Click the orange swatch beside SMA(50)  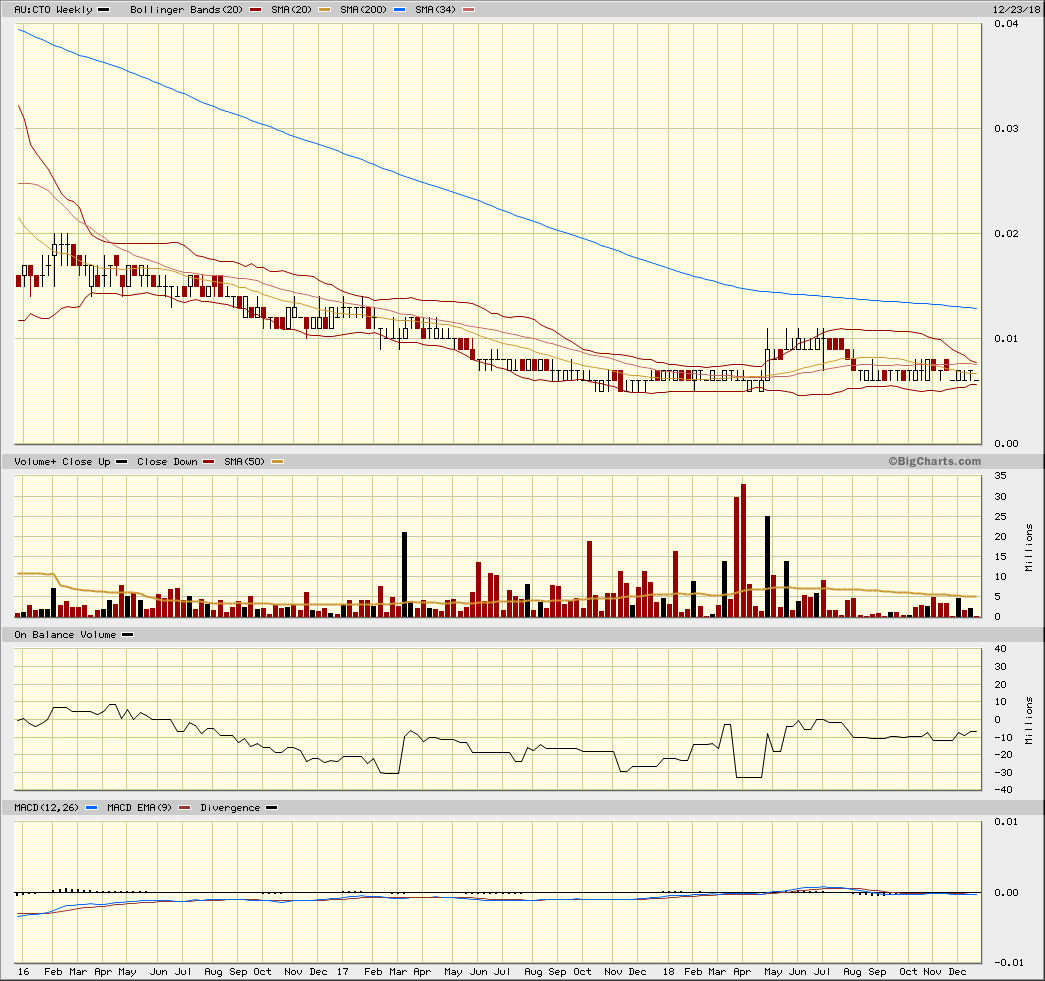click(277, 462)
